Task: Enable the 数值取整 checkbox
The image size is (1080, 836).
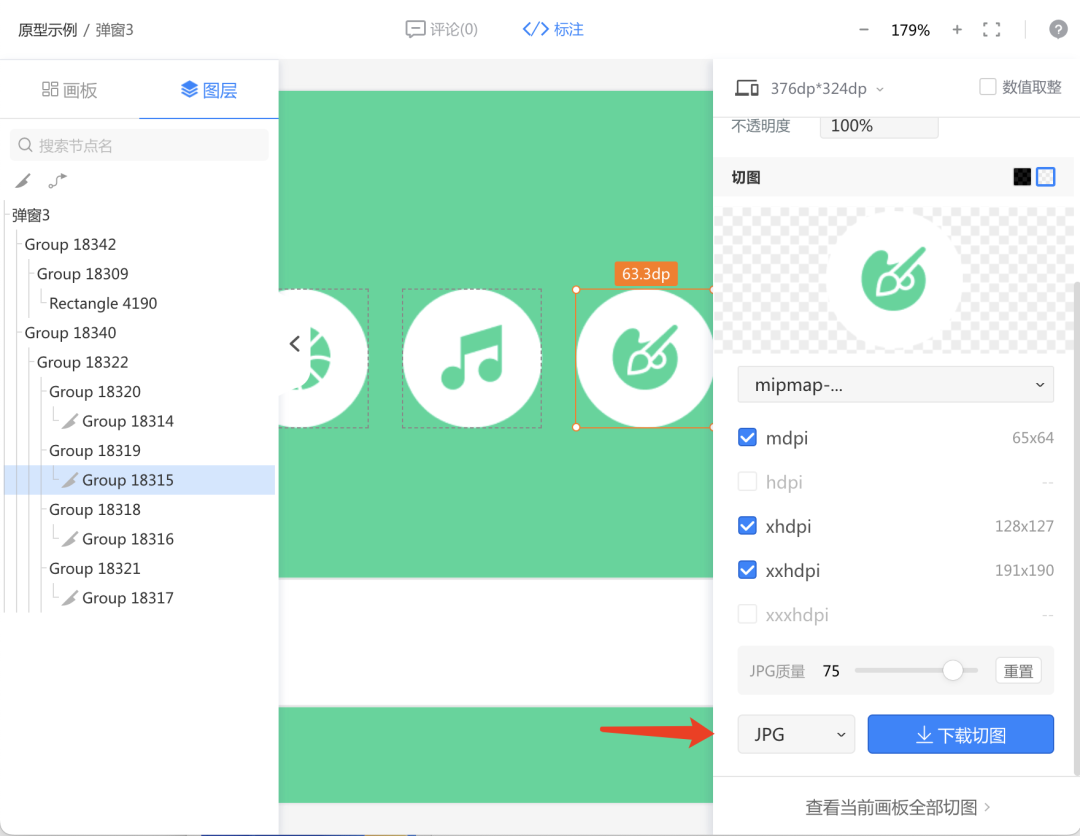Action: click(988, 87)
